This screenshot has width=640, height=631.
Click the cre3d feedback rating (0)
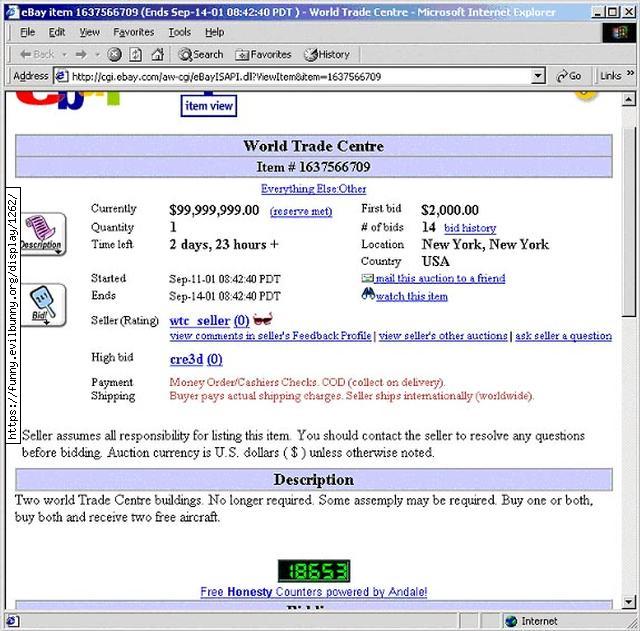215,360
